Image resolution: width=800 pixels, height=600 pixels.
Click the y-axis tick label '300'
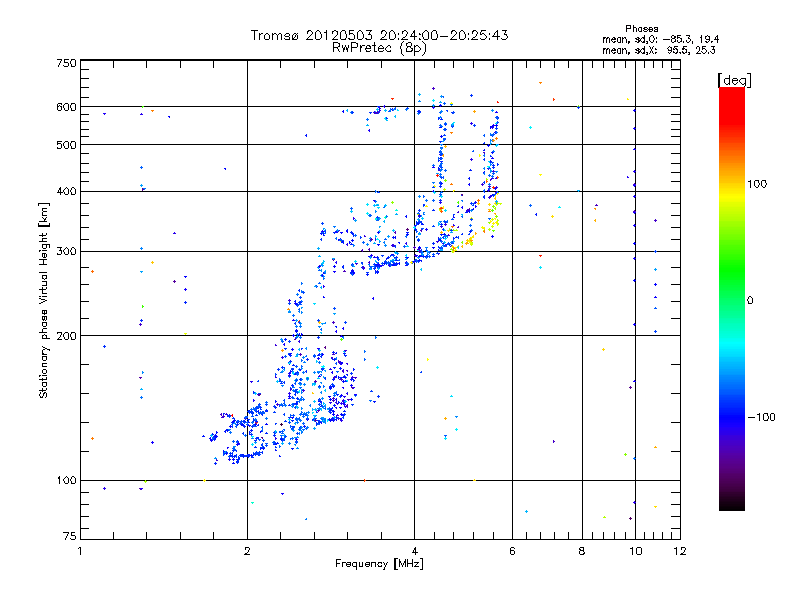tap(66, 252)
